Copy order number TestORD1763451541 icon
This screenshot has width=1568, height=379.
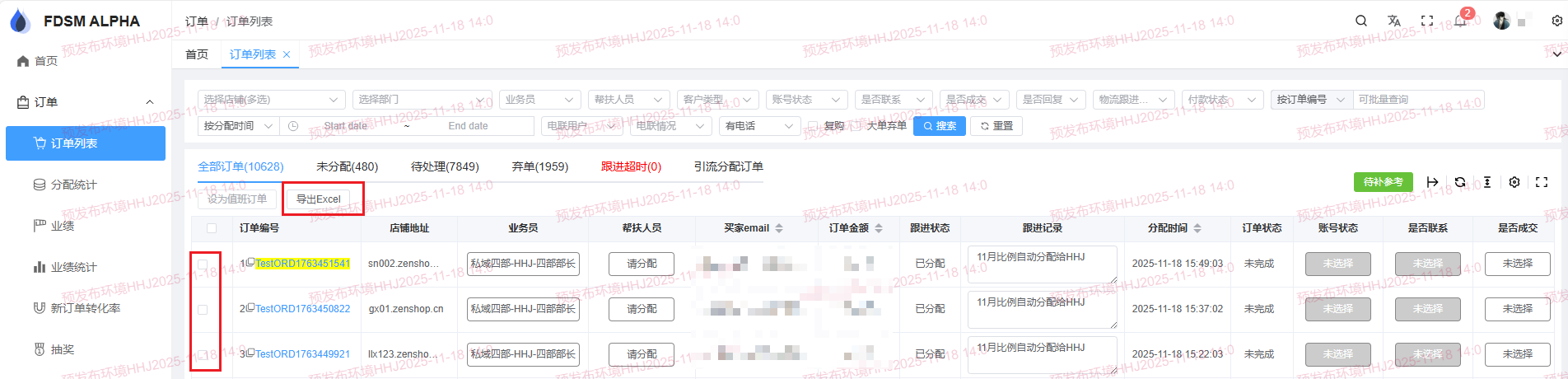click(250, 262)
